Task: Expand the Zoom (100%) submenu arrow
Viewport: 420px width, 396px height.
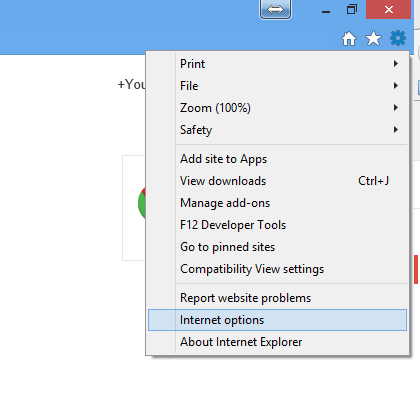Action: pos(396,107)
